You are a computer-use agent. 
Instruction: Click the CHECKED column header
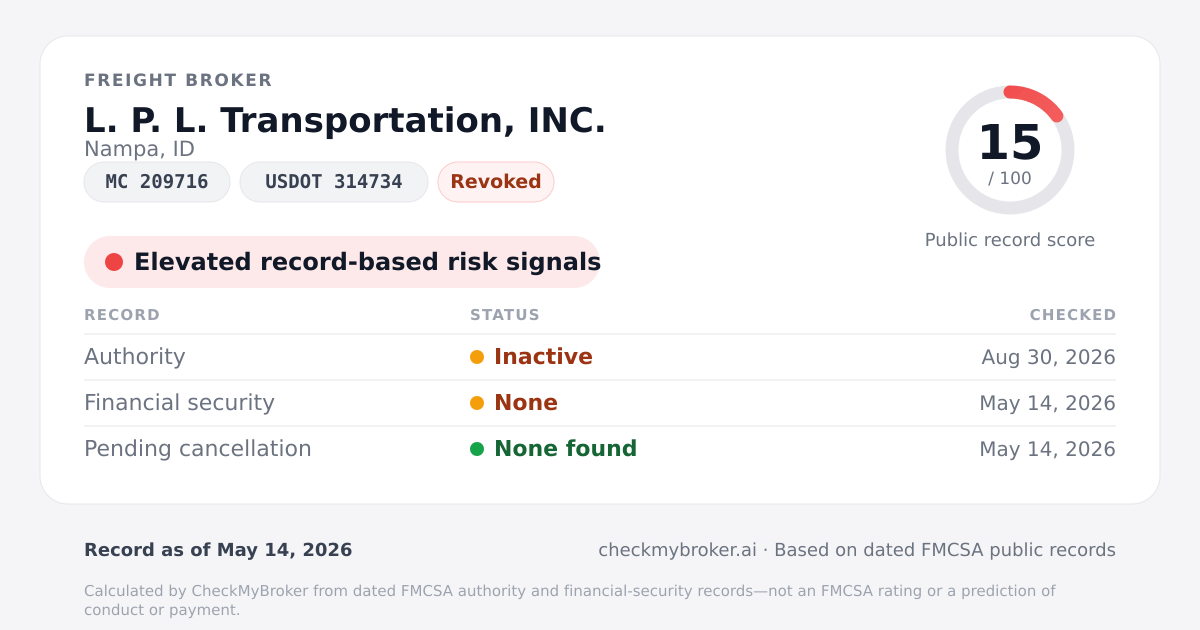tap(1073, 315)
